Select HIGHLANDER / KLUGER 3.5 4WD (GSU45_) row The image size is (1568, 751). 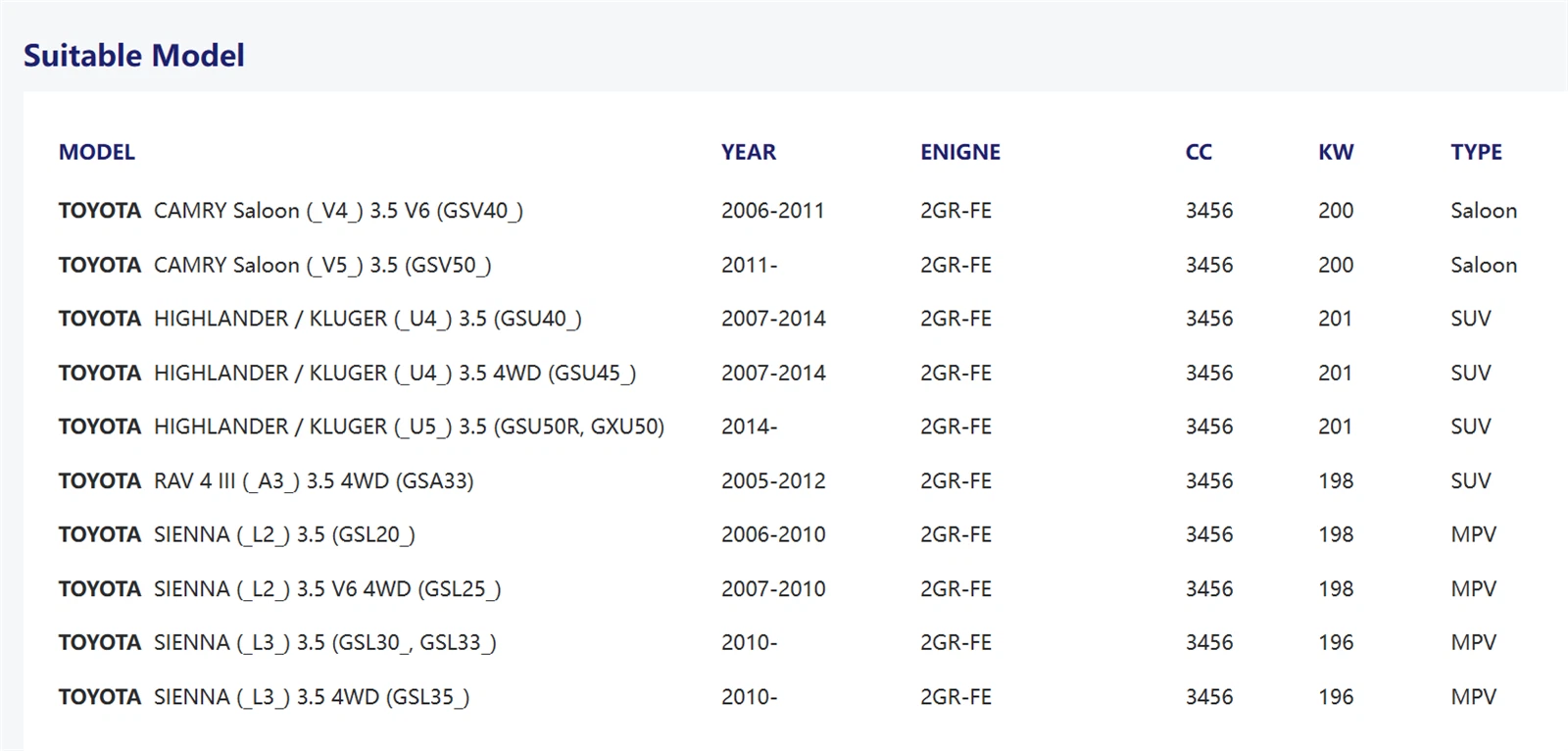[395, 374]
